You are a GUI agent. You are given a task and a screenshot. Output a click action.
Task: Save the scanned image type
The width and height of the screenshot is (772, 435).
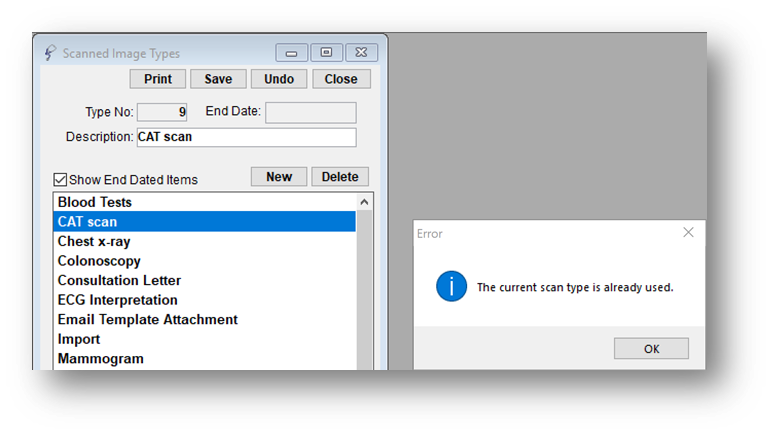click(x=218, y=79)
